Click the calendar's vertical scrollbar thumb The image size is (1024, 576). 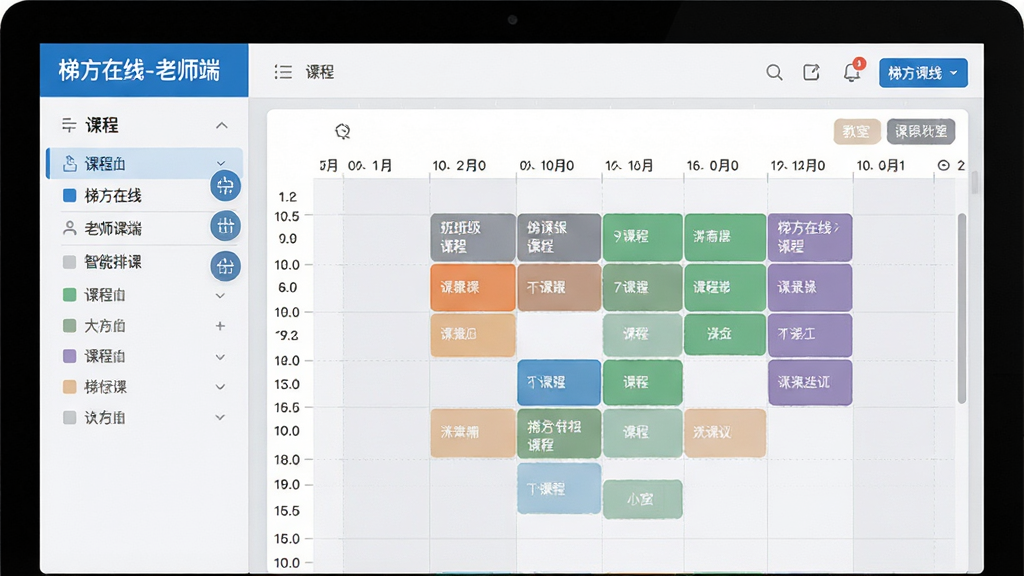961,308
